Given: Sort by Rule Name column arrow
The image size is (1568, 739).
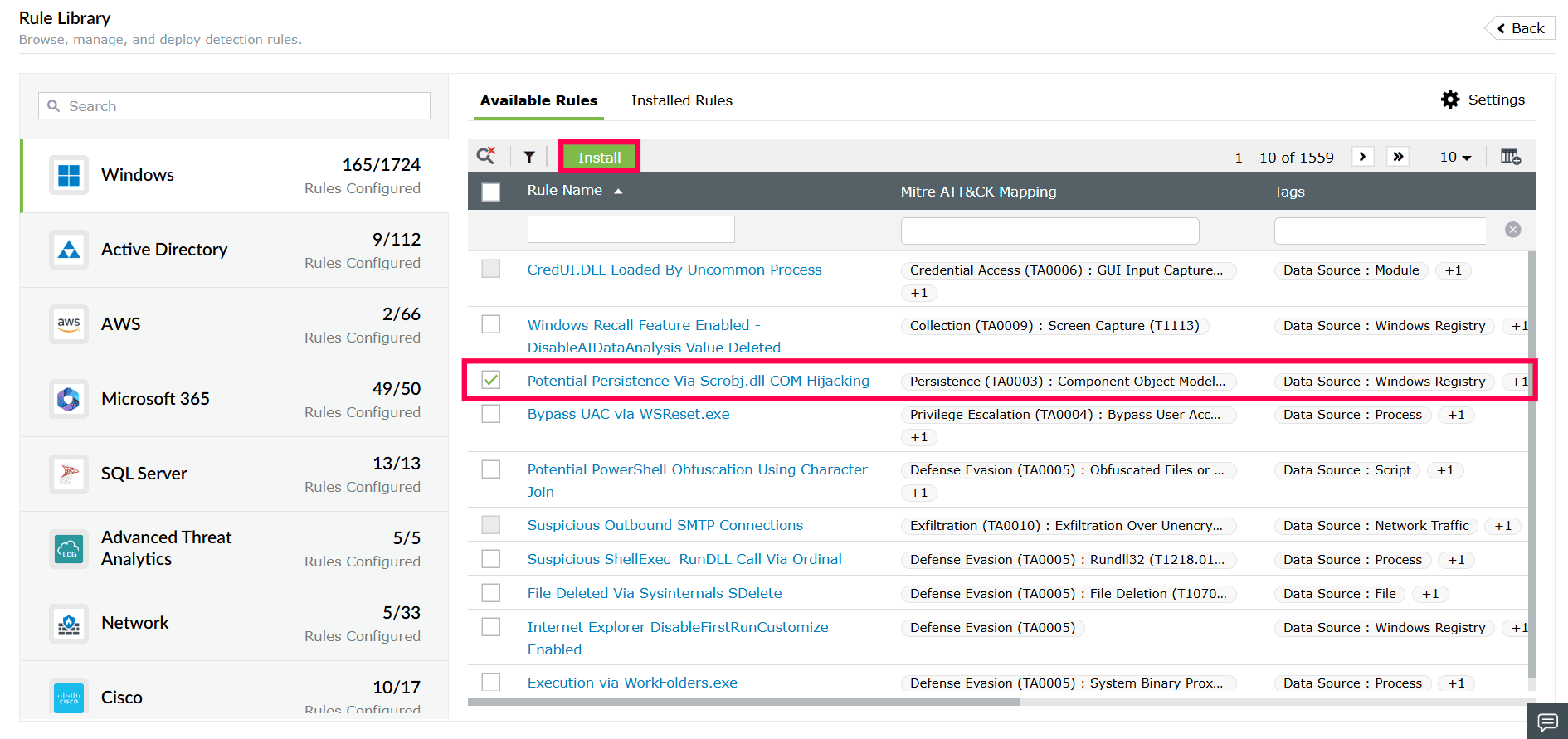Looking at the screenshot, I should point(618,191).
